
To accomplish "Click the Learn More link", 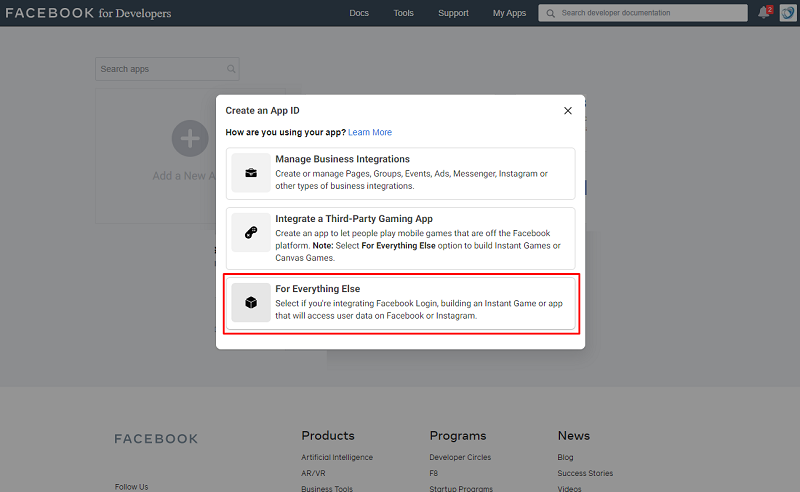I will (x=370, y=132).
